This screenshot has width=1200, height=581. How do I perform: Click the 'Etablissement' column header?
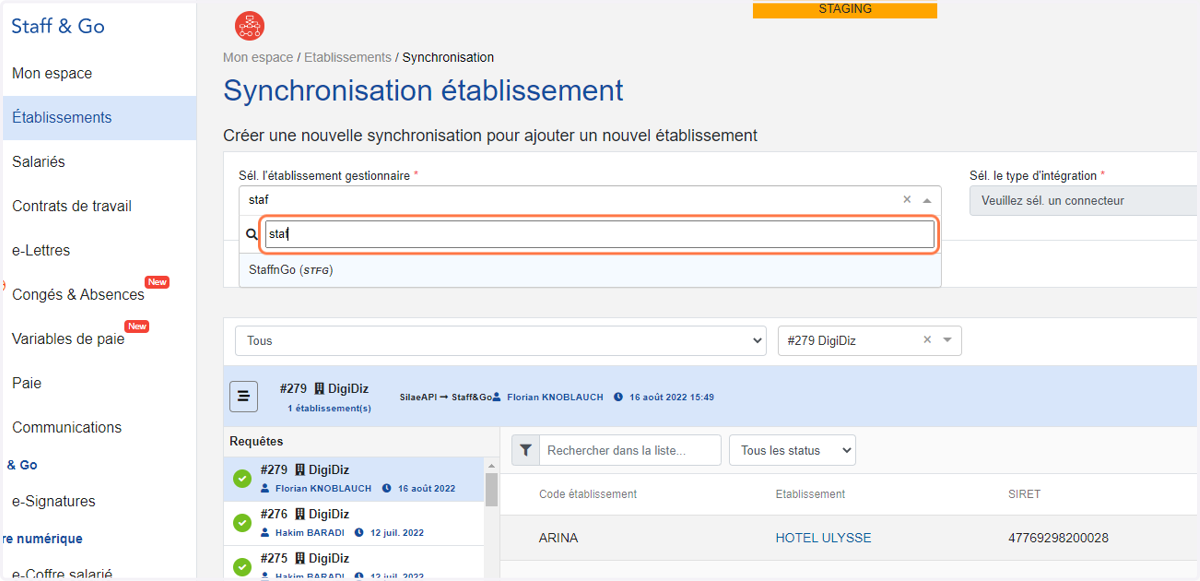tap(810, 494)
